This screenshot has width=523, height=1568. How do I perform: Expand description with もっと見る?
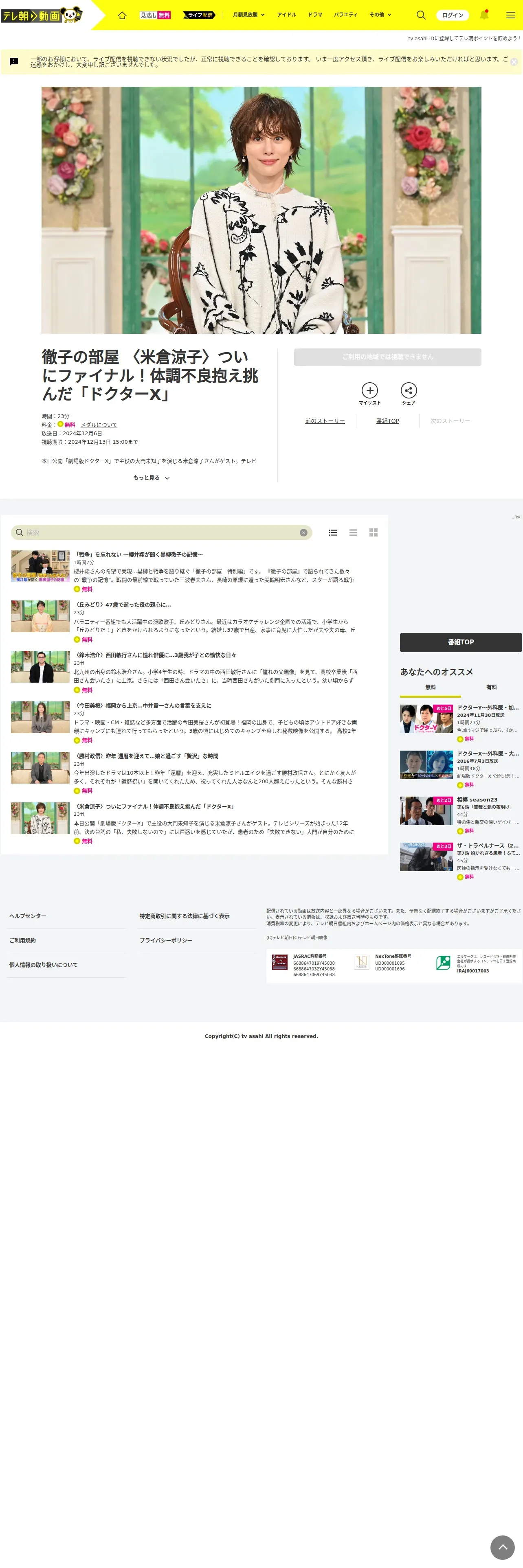(x=151, y=478)
